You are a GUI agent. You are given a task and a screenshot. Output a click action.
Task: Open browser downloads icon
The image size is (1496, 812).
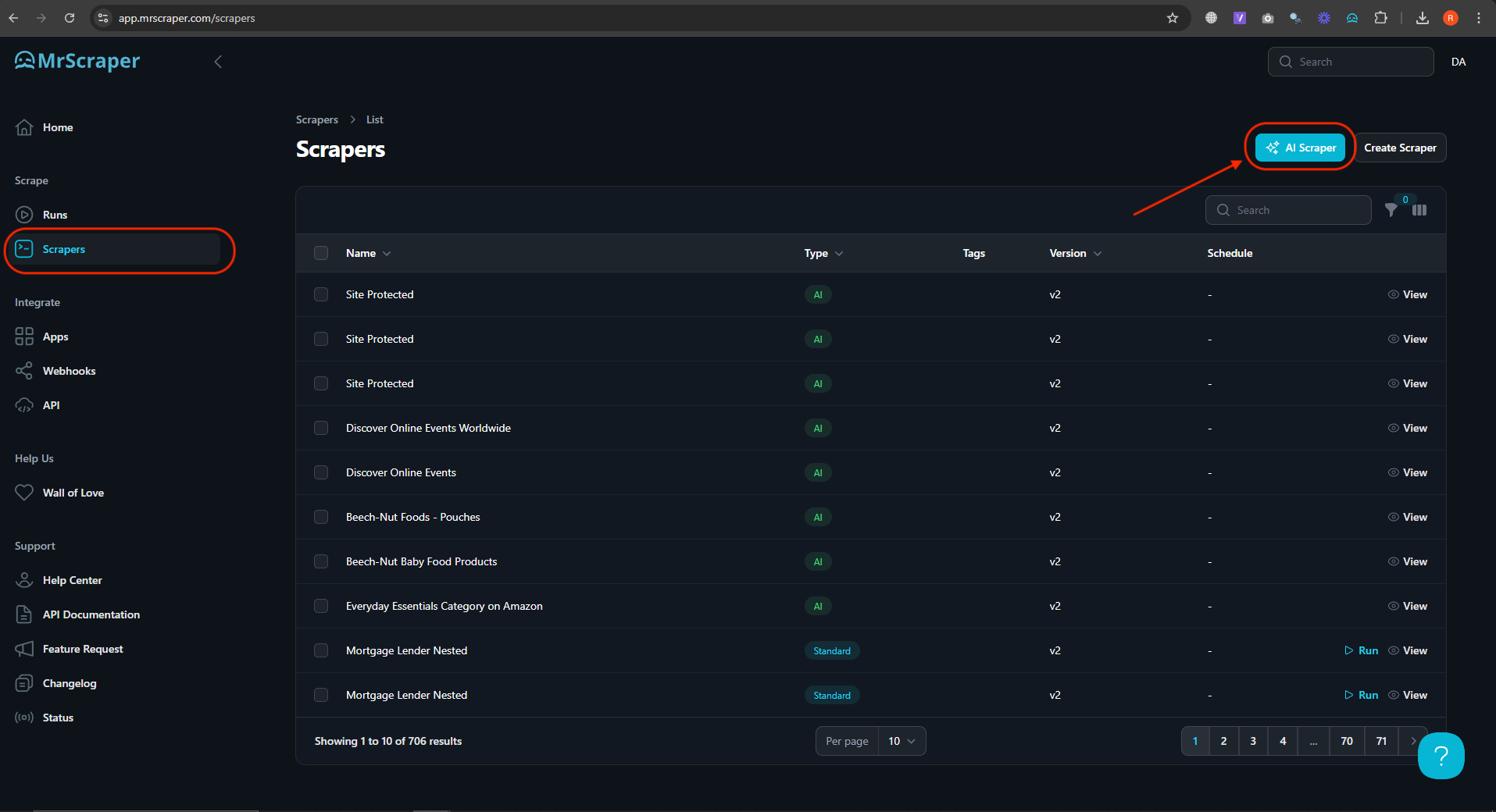[1423, 18]
